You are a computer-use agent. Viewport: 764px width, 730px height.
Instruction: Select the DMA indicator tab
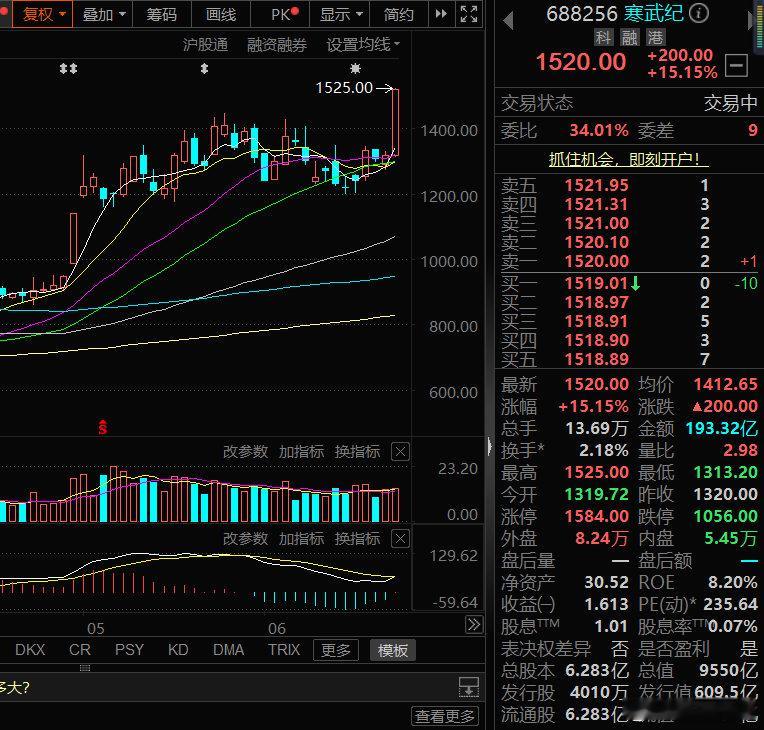click(x=229, y=650)
